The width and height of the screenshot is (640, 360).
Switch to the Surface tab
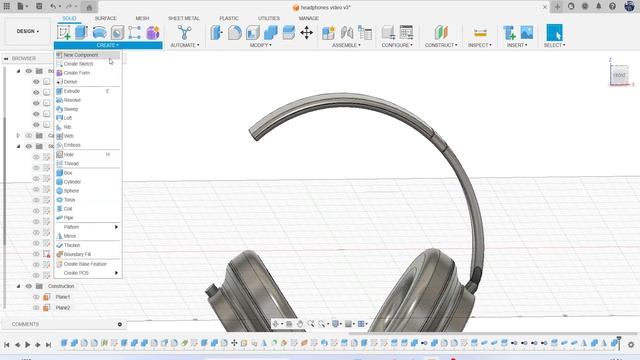coord(105,18)
